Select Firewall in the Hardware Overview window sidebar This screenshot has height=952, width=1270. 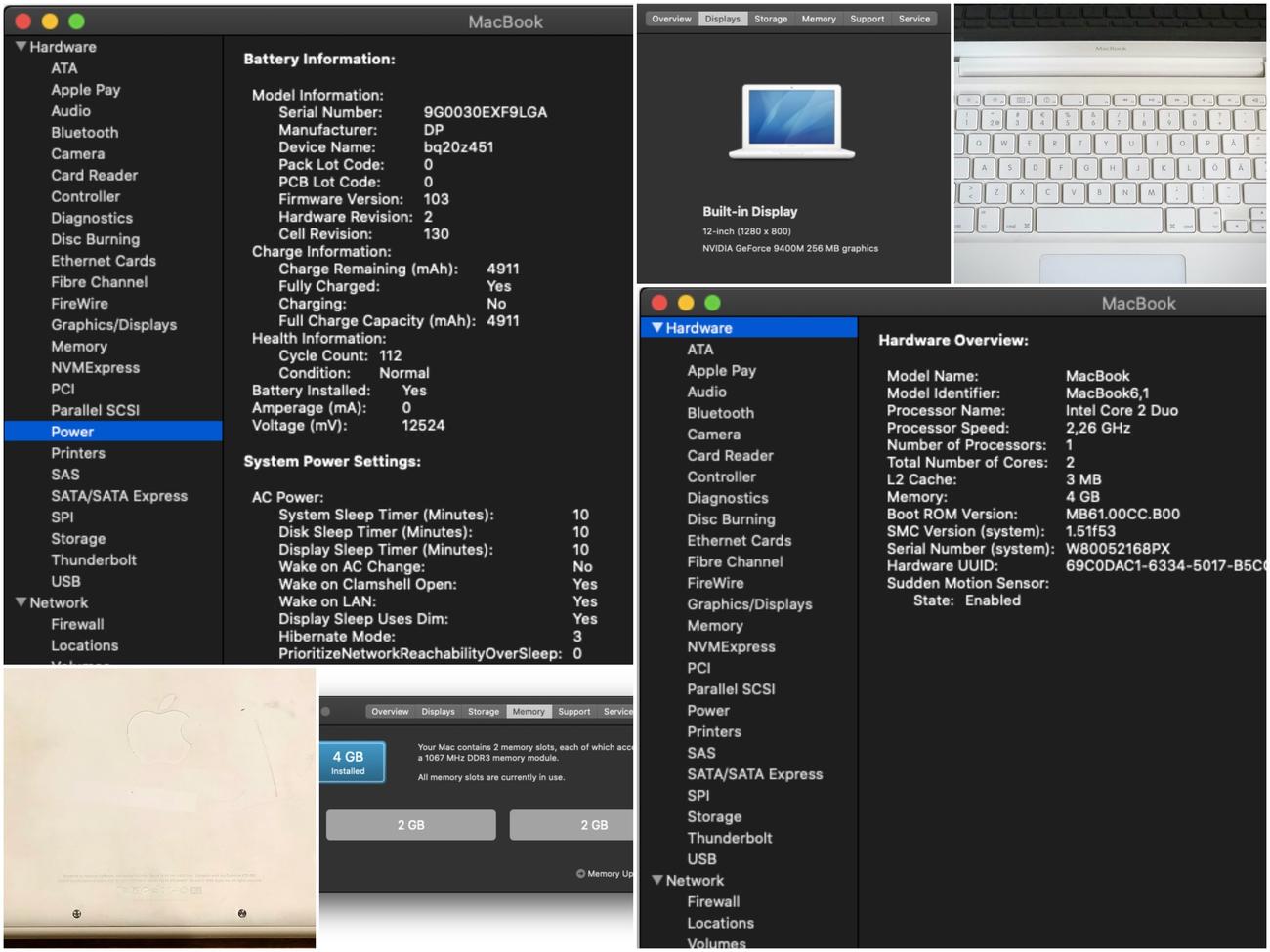pyautogui.click(x=713, y=902)
